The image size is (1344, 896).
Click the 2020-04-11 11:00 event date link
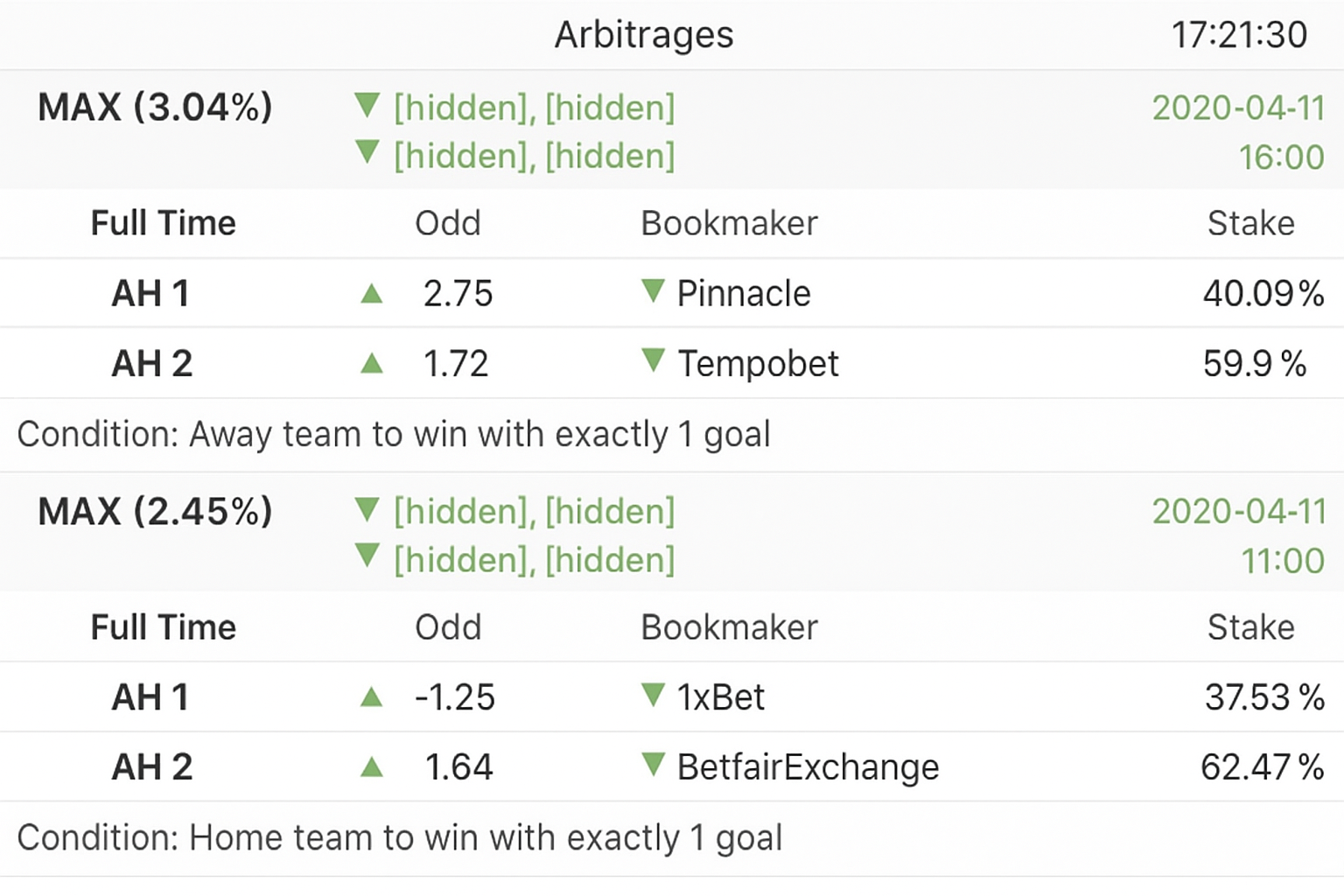(1237, 535)
